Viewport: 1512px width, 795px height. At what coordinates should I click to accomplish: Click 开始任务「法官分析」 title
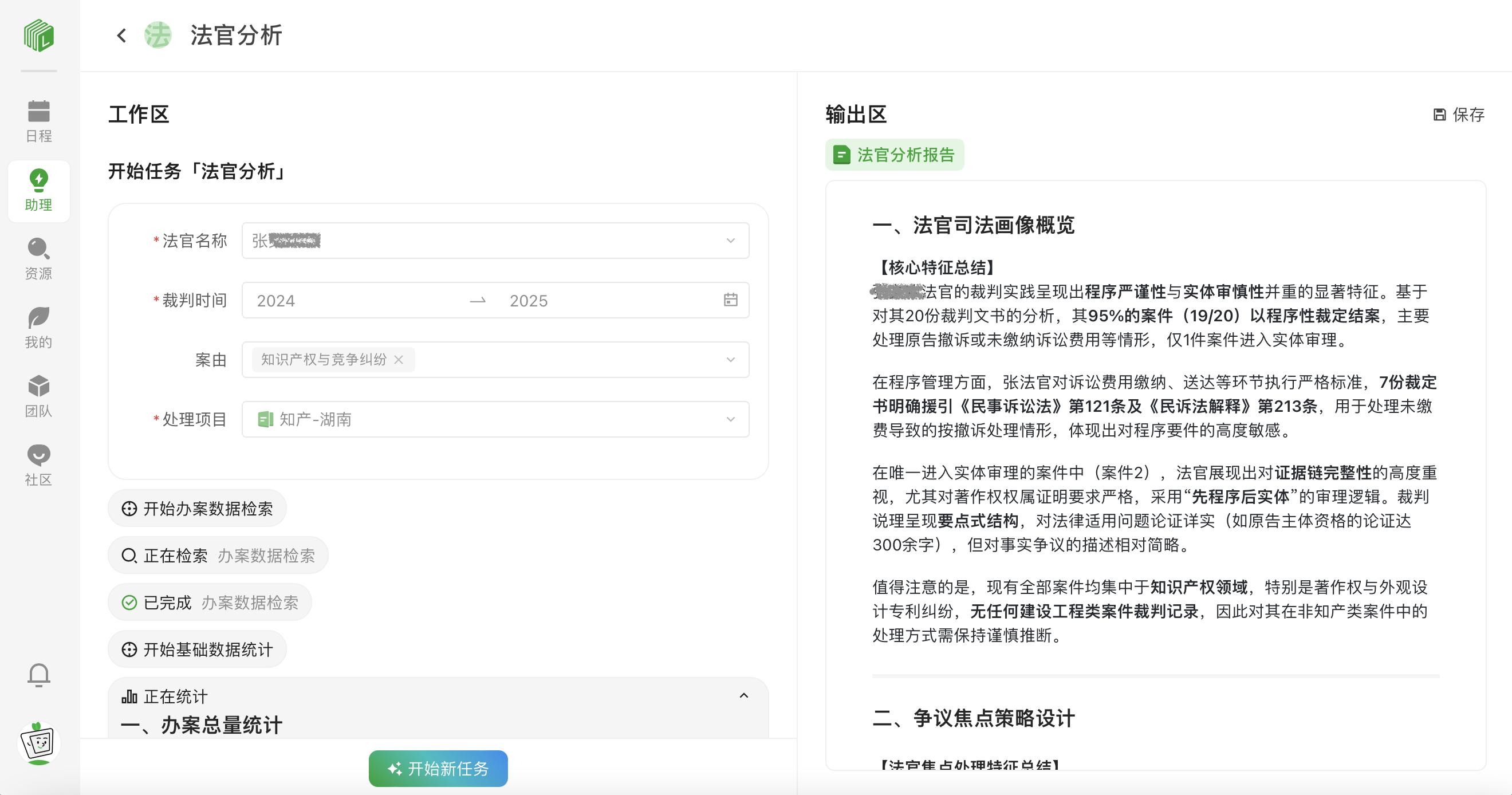(198, 171)
